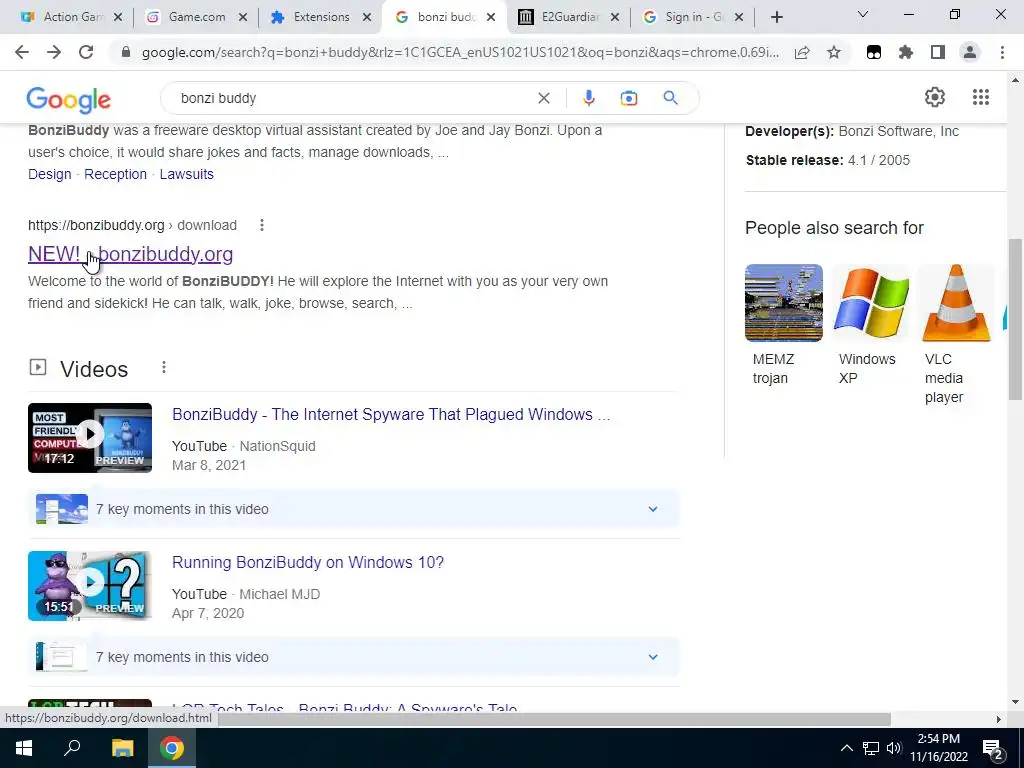
Task: Open the tab search dropdown
Action: [863, 14]
